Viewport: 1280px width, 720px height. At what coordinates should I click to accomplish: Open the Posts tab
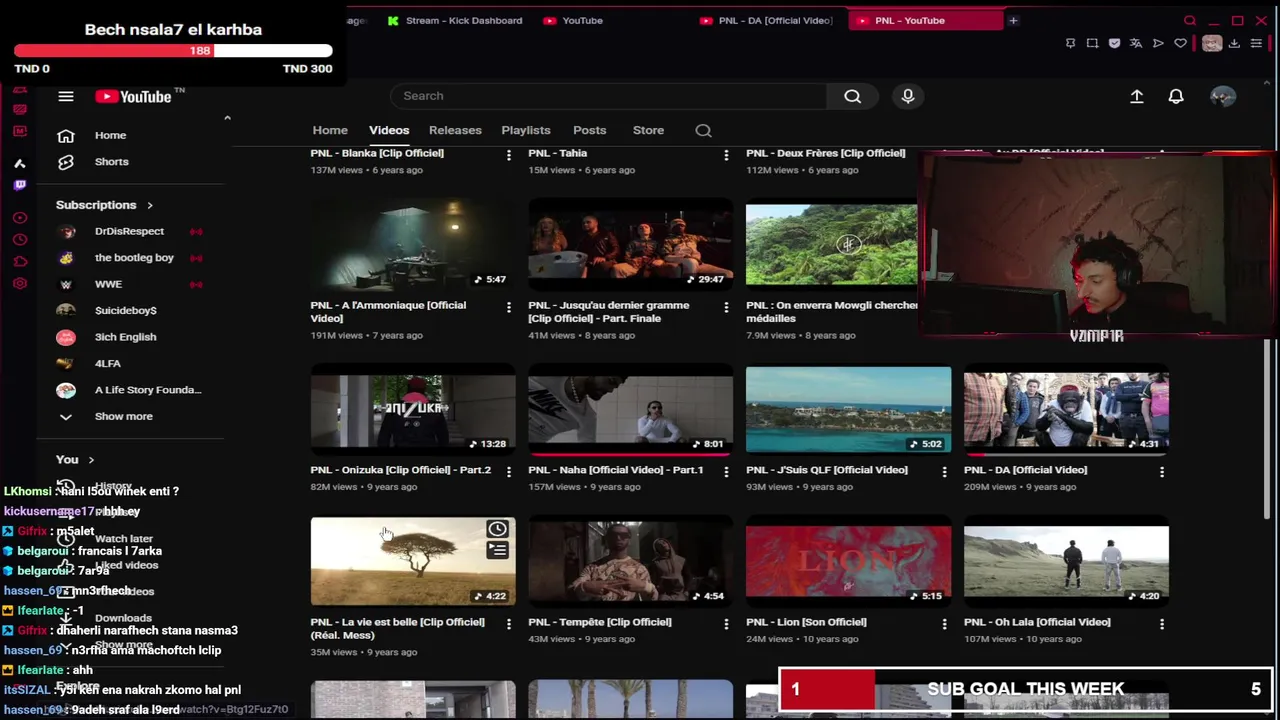(x=590, y=130)
